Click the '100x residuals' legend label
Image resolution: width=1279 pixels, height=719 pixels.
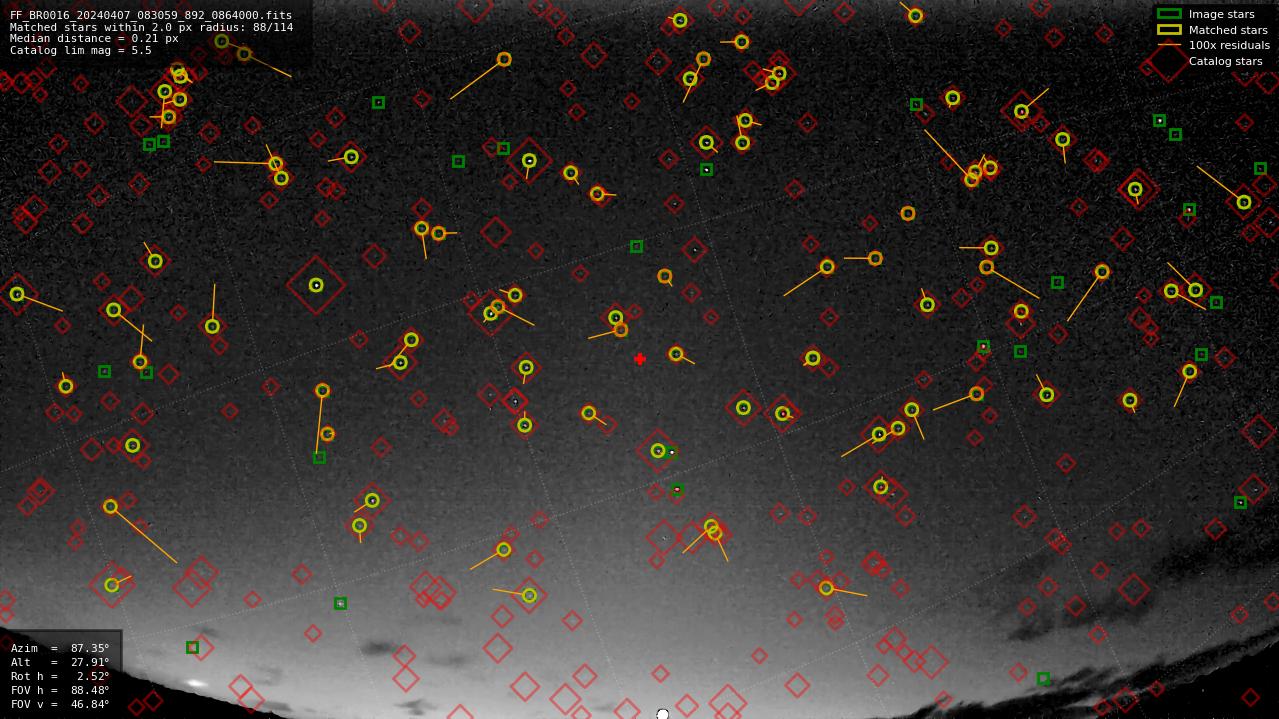pos(1229,45)
